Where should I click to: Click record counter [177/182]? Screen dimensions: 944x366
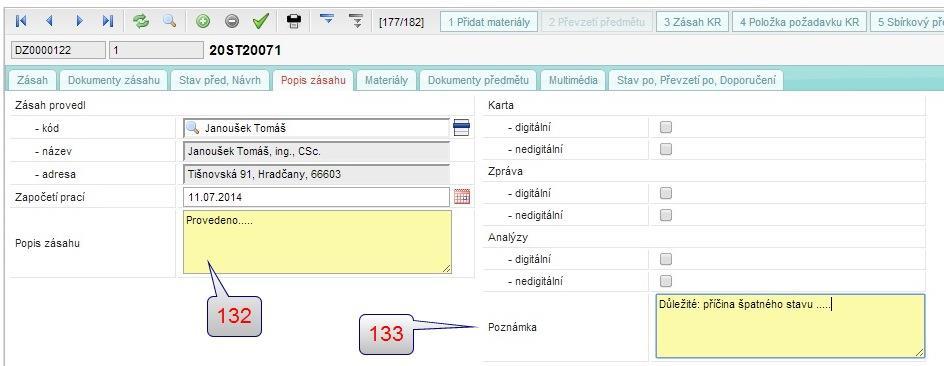(401, 22)
